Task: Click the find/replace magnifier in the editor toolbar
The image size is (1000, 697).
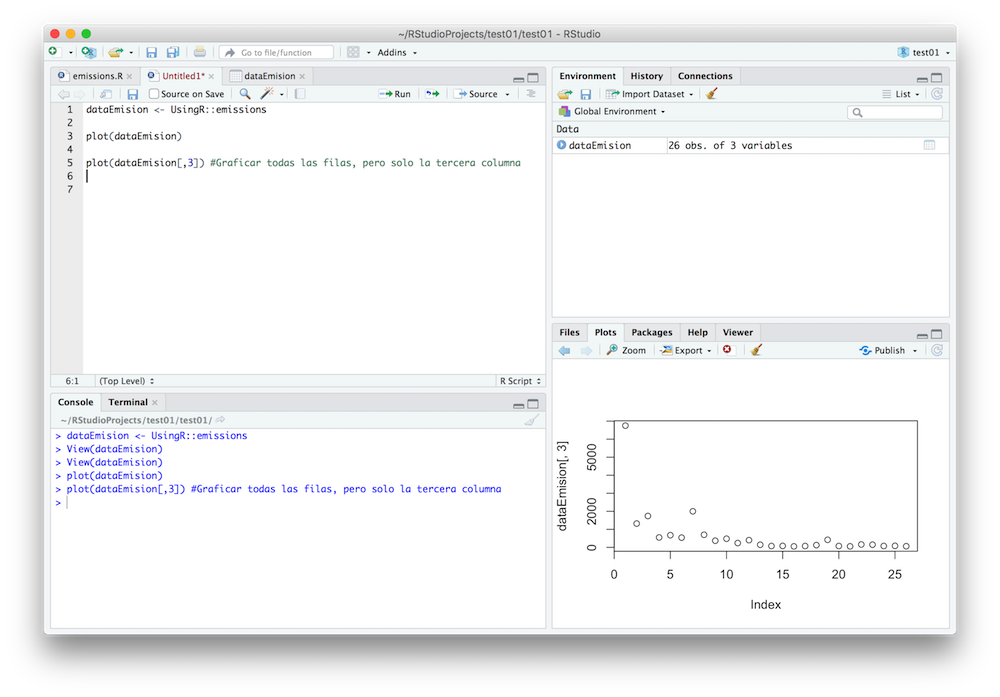Action: [245, 94]
